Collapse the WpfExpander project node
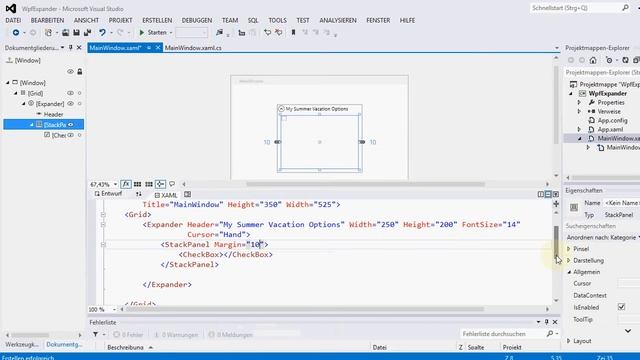640x360 pixels. 571,93
